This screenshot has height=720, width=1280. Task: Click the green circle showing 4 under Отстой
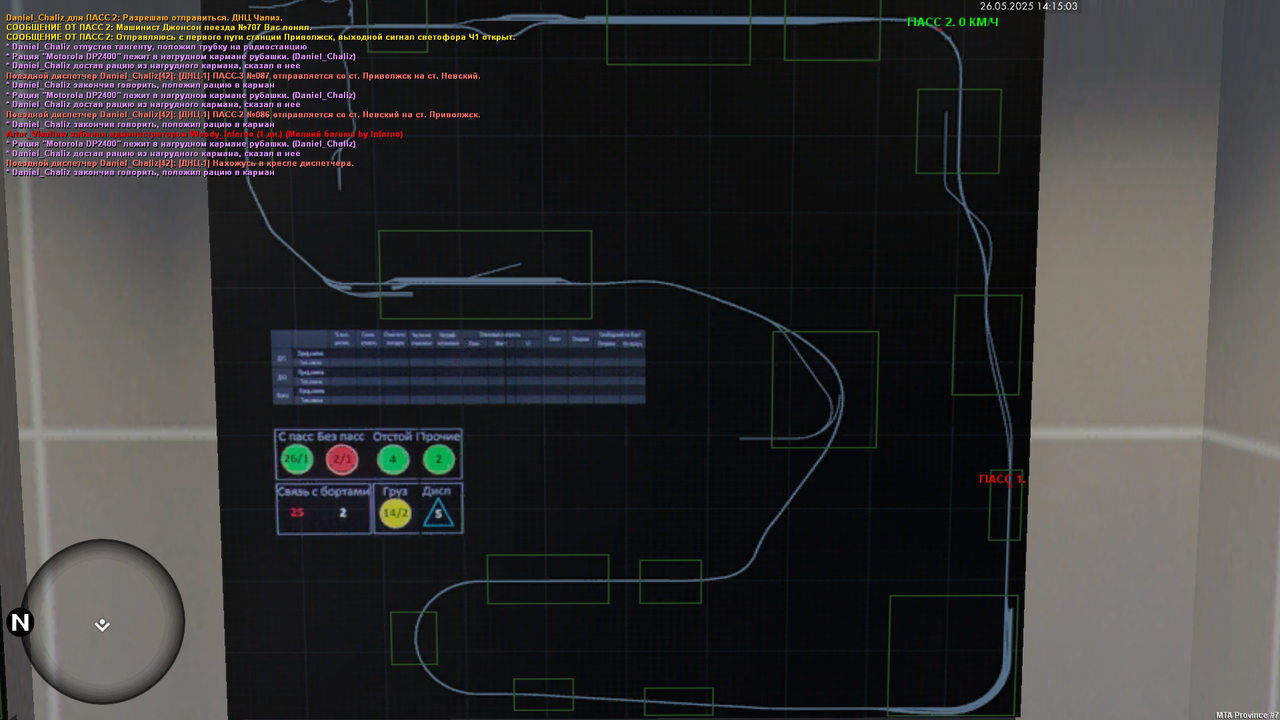[x=393, y=460]
